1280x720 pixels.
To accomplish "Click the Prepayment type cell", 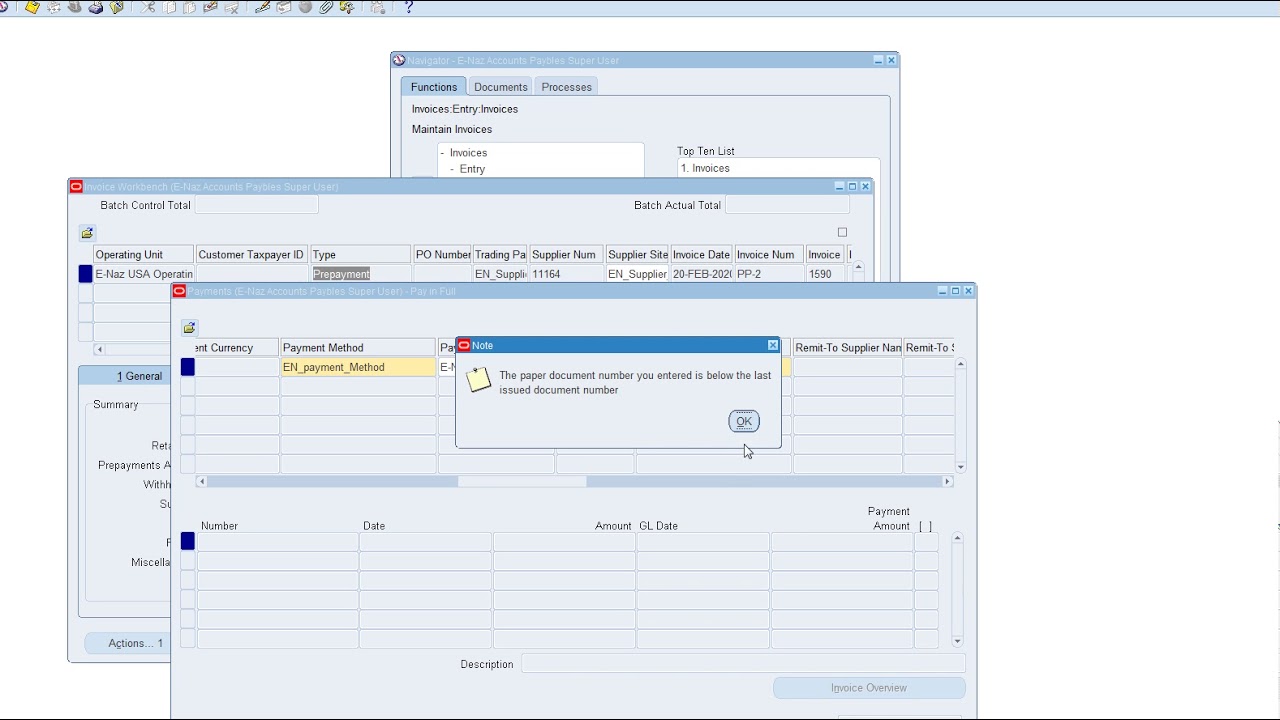I will click(360, 274).
